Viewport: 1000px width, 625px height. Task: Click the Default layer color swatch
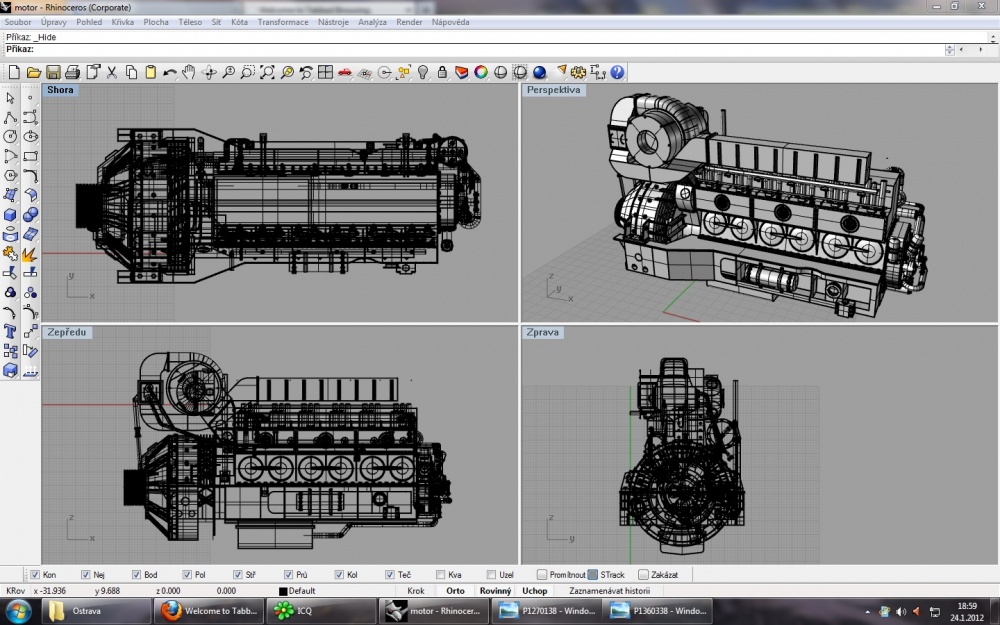pos(283,591)
